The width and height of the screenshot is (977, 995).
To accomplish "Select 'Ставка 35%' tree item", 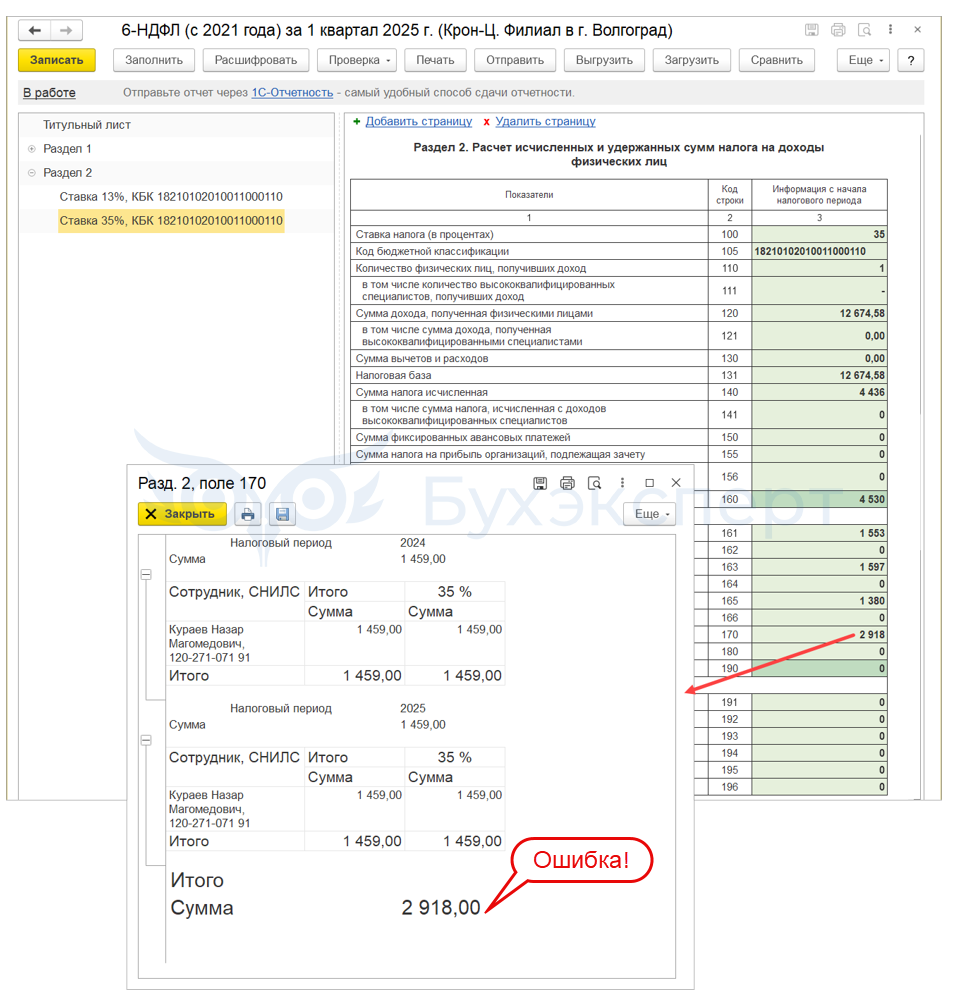I will [x=171, y=221].
